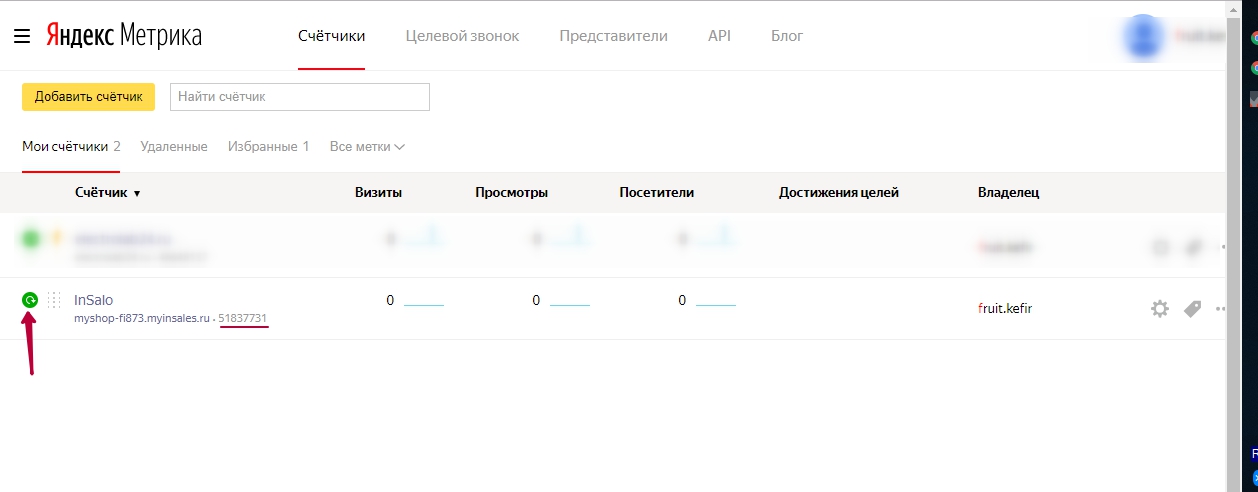
Task: Grab the InSalo row drag handle
Action: point(55,300)
